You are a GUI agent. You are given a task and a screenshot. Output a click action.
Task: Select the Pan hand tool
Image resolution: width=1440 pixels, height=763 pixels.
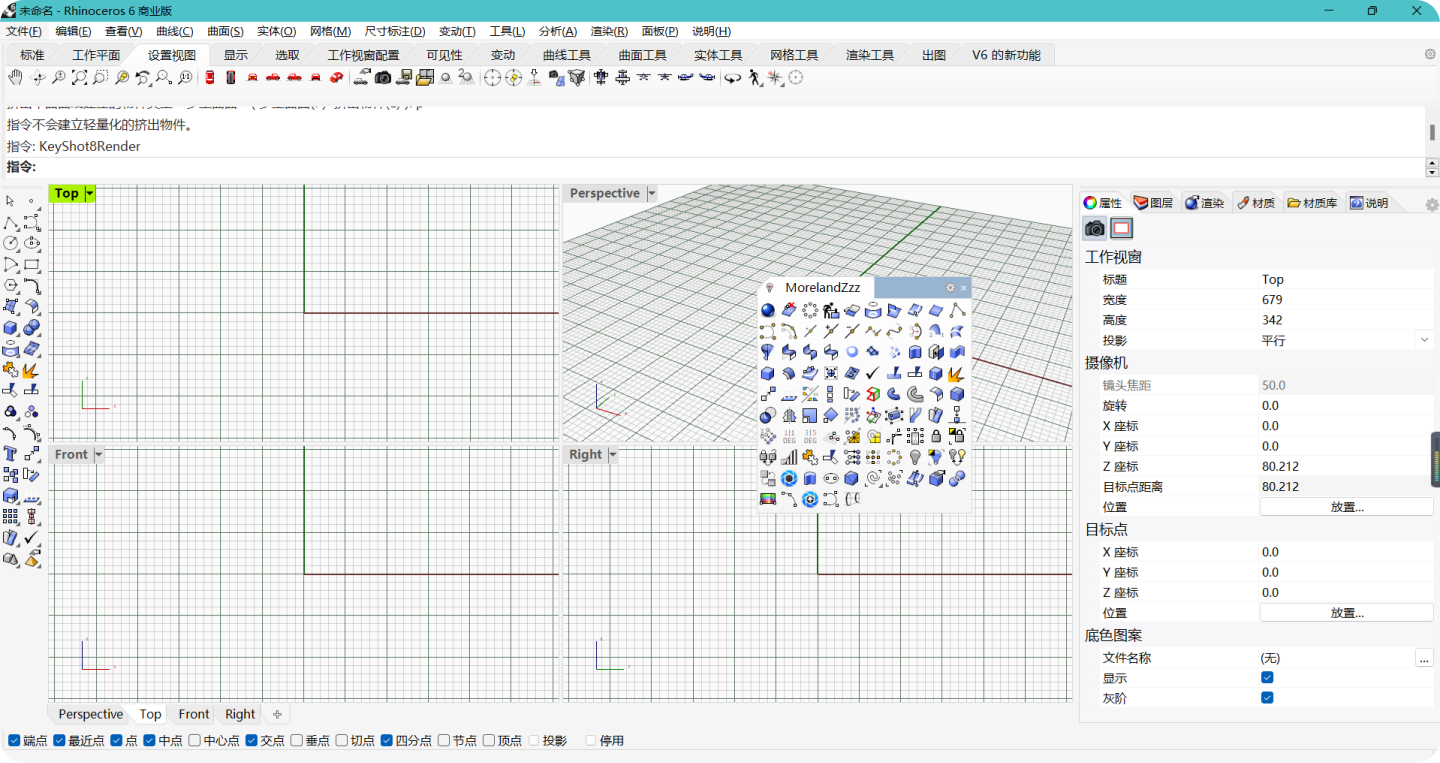(15, 78)
